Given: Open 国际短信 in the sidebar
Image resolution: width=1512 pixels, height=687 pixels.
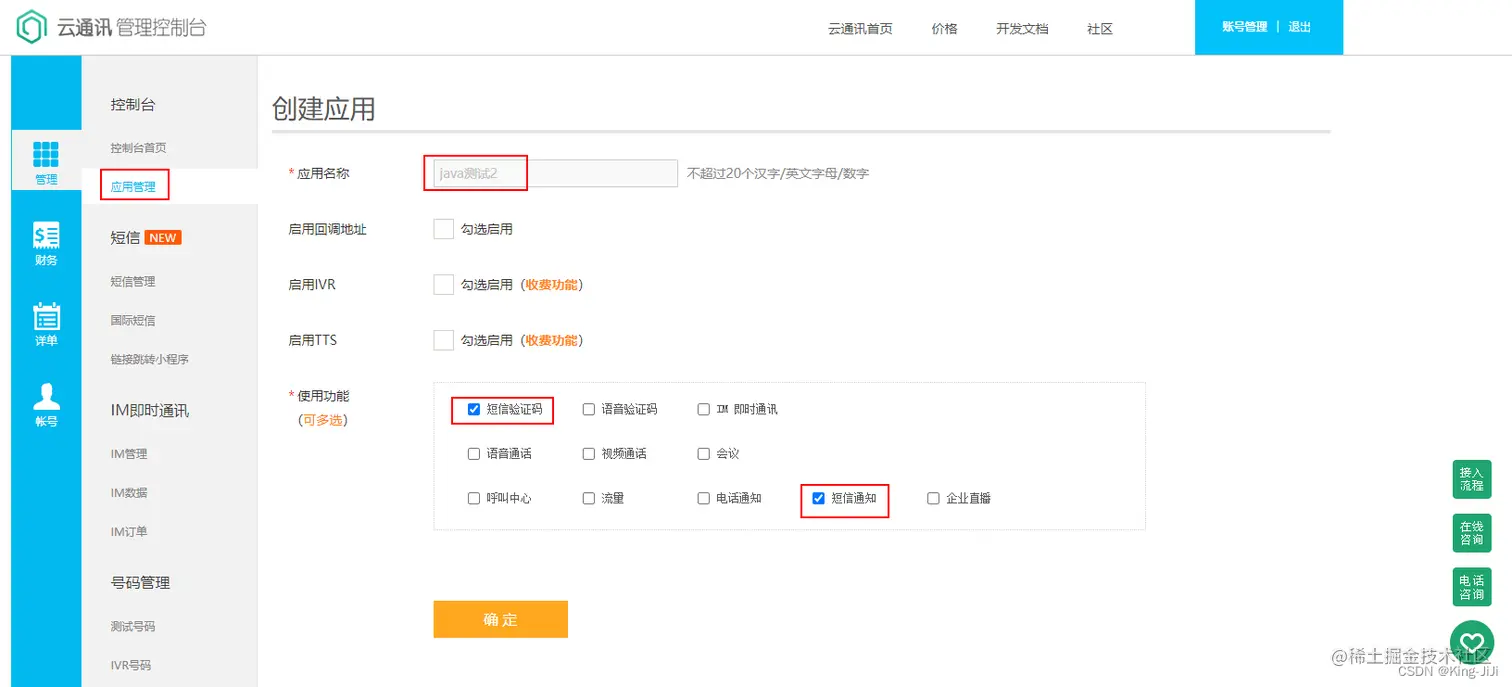Looking at the screenshot, I should point(133,321).
